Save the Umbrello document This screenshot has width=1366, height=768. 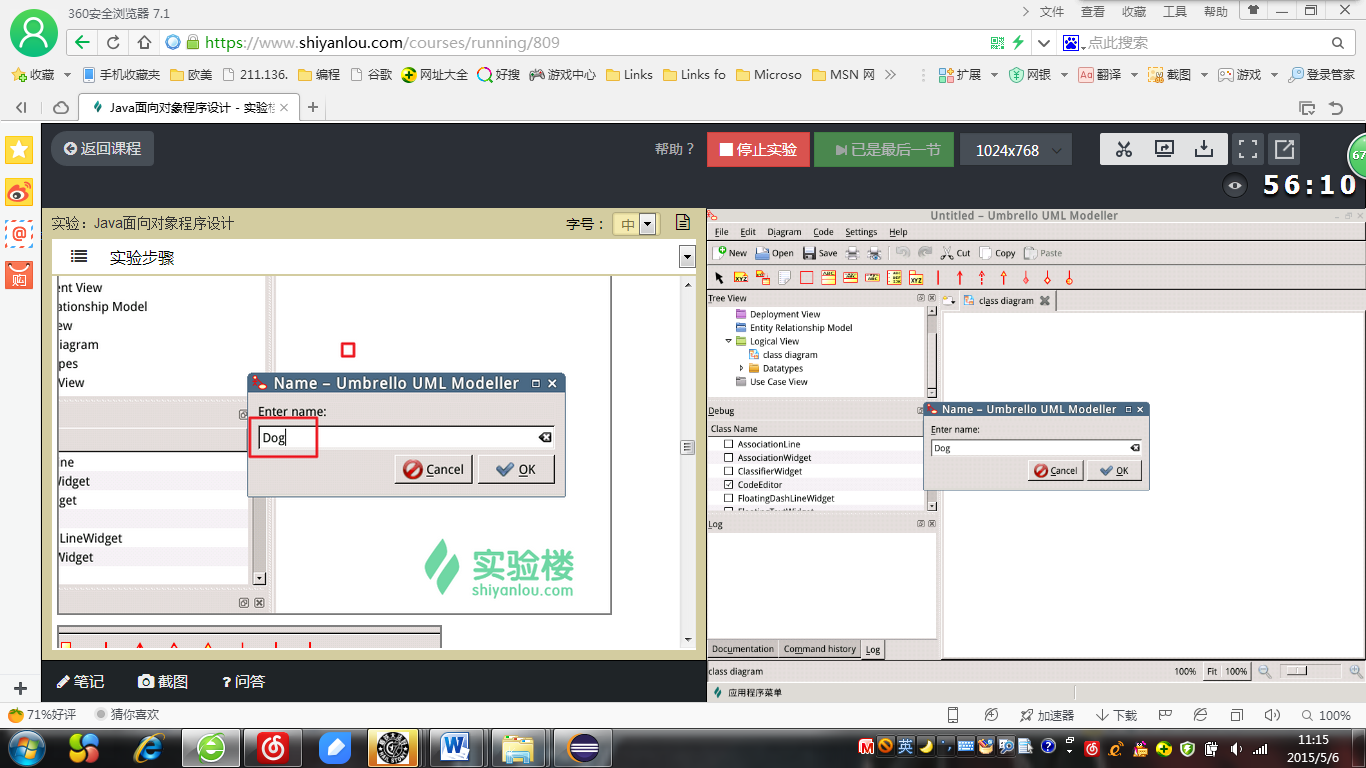pos(820,253)
